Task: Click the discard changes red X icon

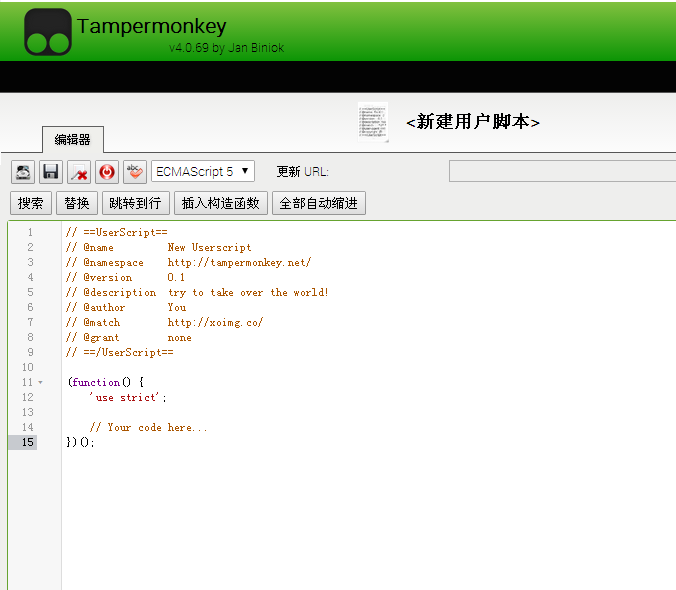Action: click(79, 172)
